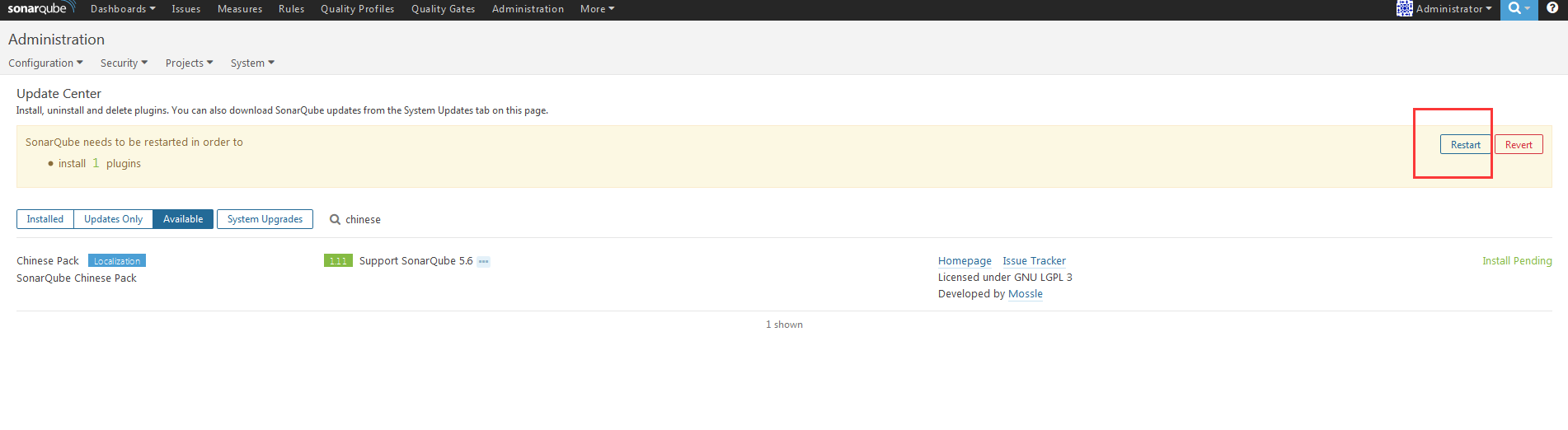Click the Revert button
The image size is (1568, 430).
[x=1519, y=144]
